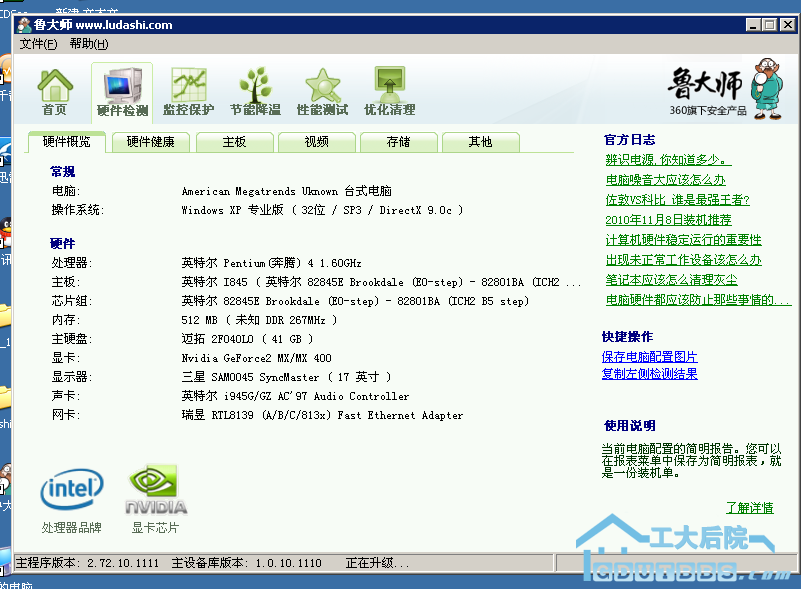The image size is (801, 589).
Task: Click status bar 主程序版本 2.72.10.1111
Action: tap(87, 563)
